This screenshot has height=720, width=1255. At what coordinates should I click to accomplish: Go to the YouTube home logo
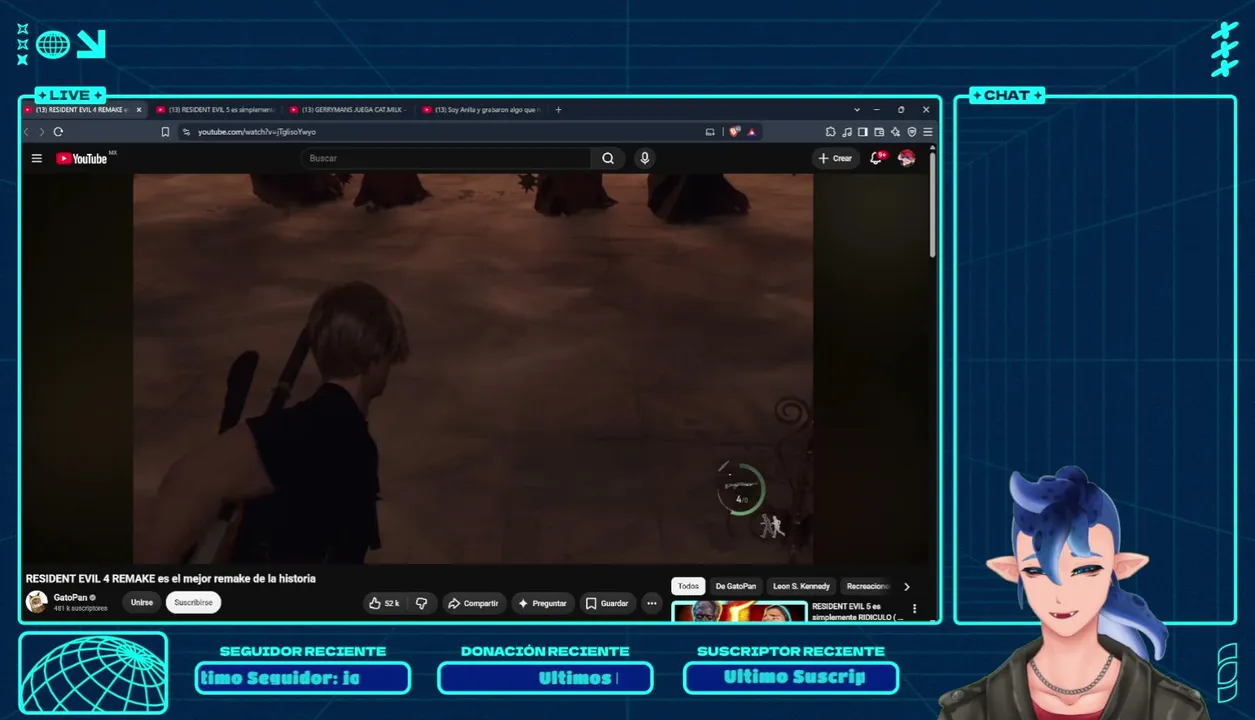click(84, 158)
